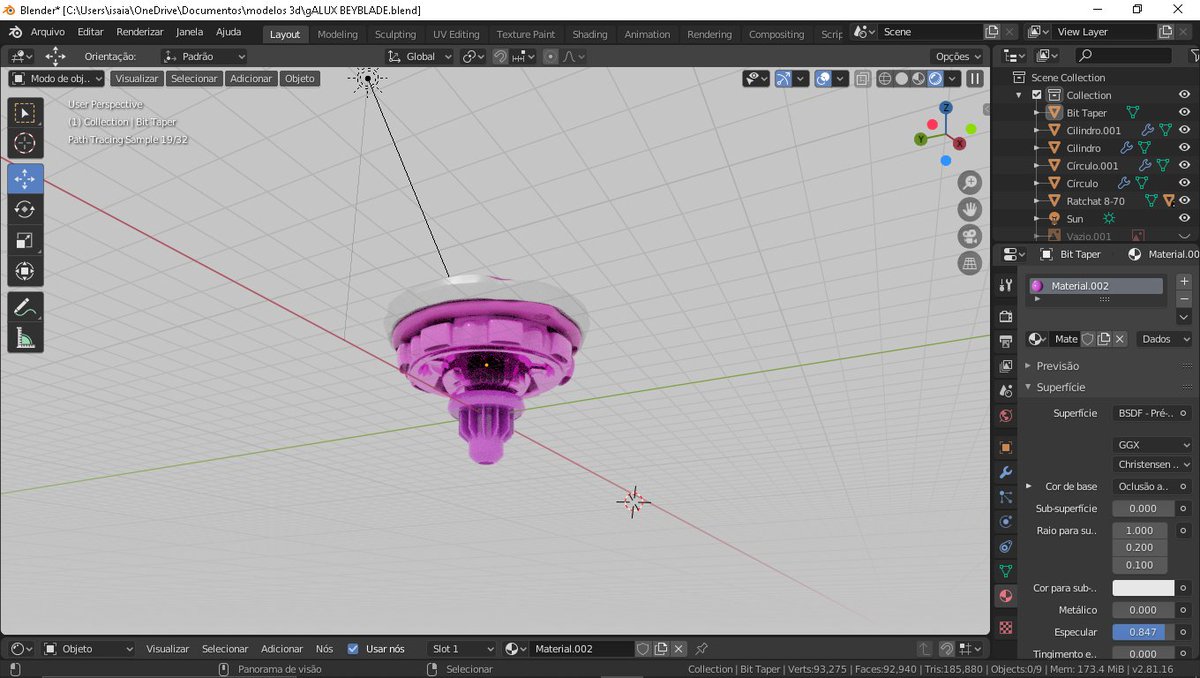The height and width of the screenshot is (678, 1200).
Task: Hide Sun with its eye icon
Action: coord(1184,218)
